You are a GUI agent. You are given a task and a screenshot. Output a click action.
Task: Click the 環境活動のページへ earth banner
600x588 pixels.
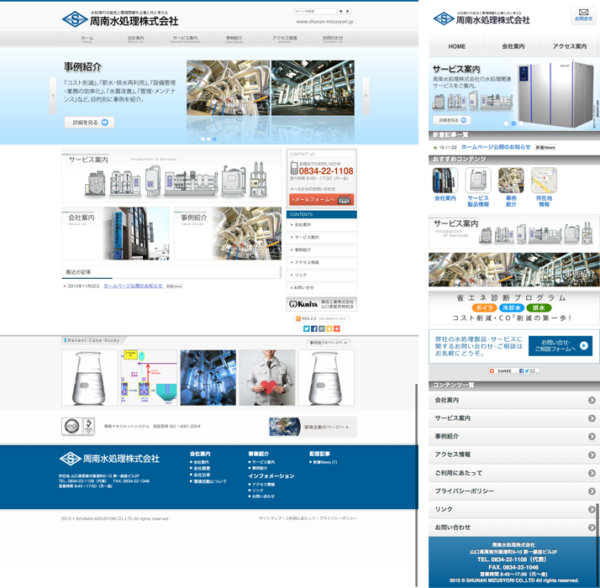click(x=313, y=427)
